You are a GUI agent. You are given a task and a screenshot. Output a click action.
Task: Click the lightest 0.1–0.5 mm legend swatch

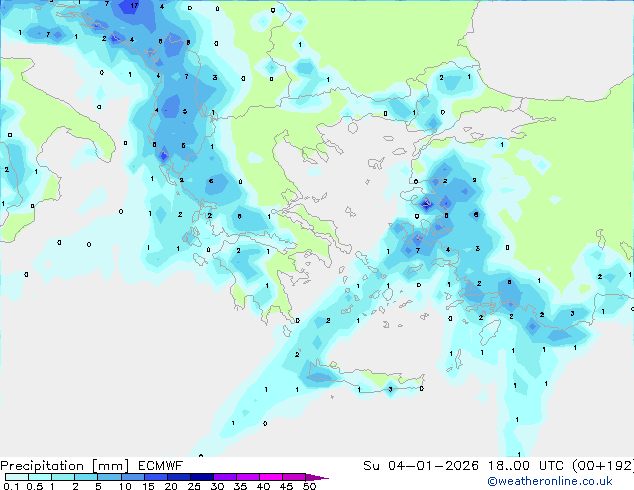pos(17,477)
